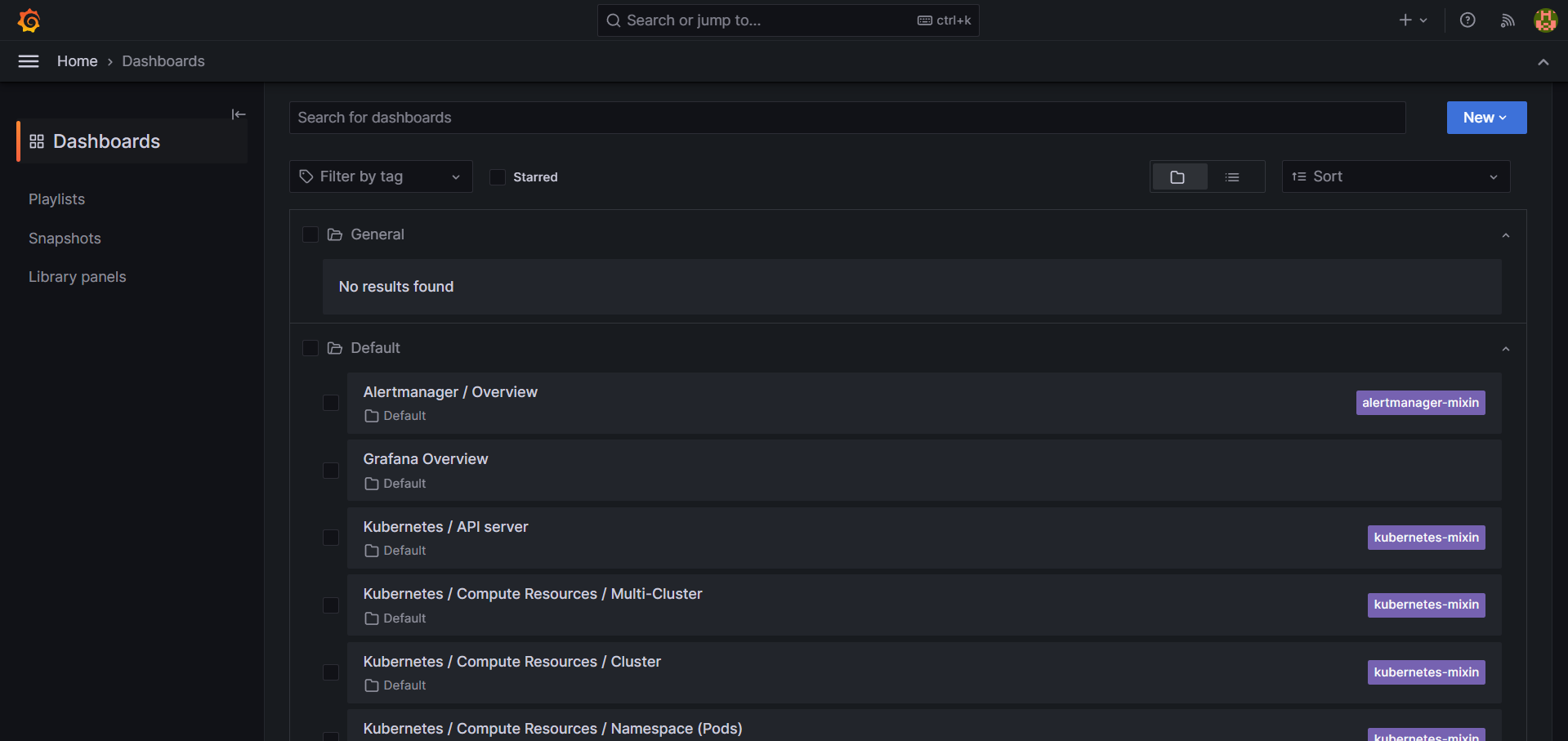Dock or collapse the sidebar menu arrow
Image resolution: width=1568 pixels, height=741 pixels.
click(x=239, y=114)
